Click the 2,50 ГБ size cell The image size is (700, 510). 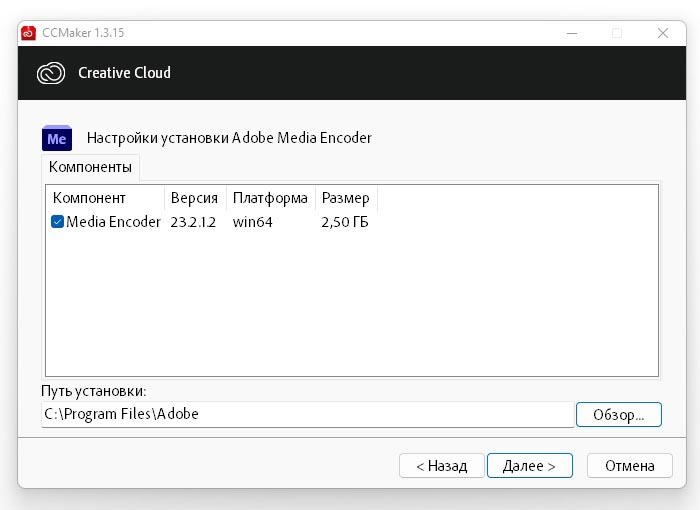tap(345, 222)
